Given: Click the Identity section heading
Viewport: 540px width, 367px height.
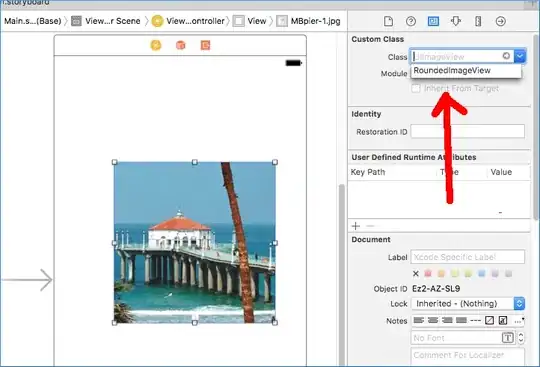Looking at the screenshot, I should click(x=366, y=114).
